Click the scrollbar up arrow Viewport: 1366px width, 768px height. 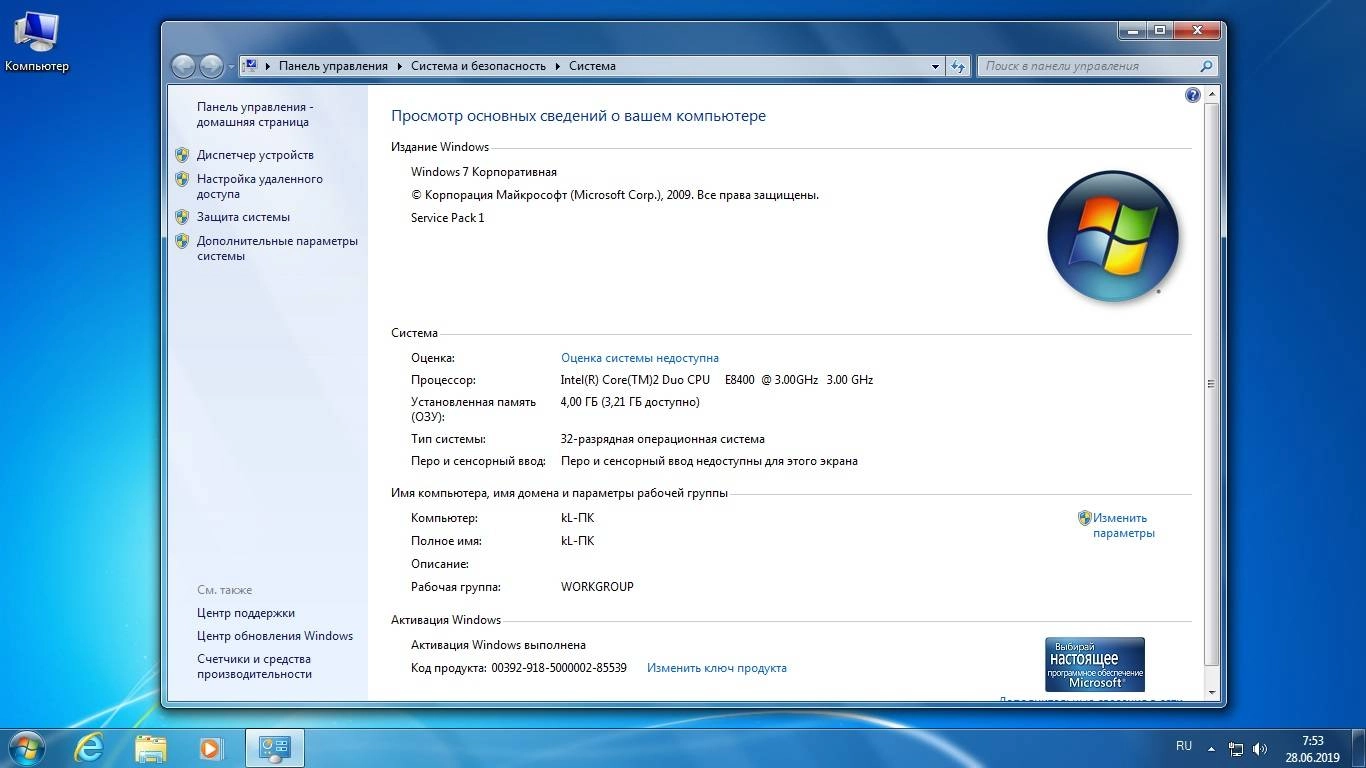point(1212,94)
